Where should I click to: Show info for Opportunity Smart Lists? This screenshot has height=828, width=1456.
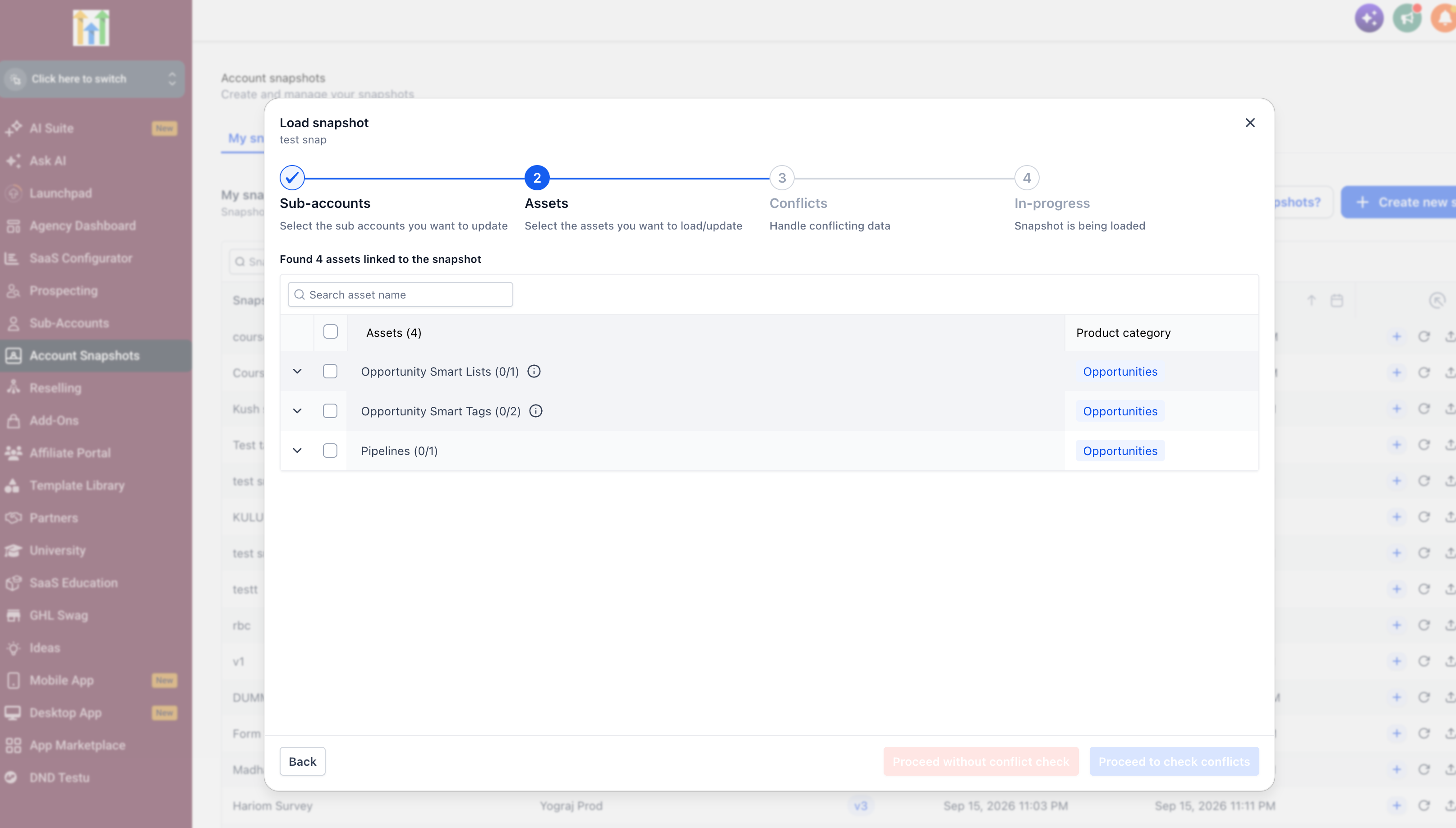[534, 371]
